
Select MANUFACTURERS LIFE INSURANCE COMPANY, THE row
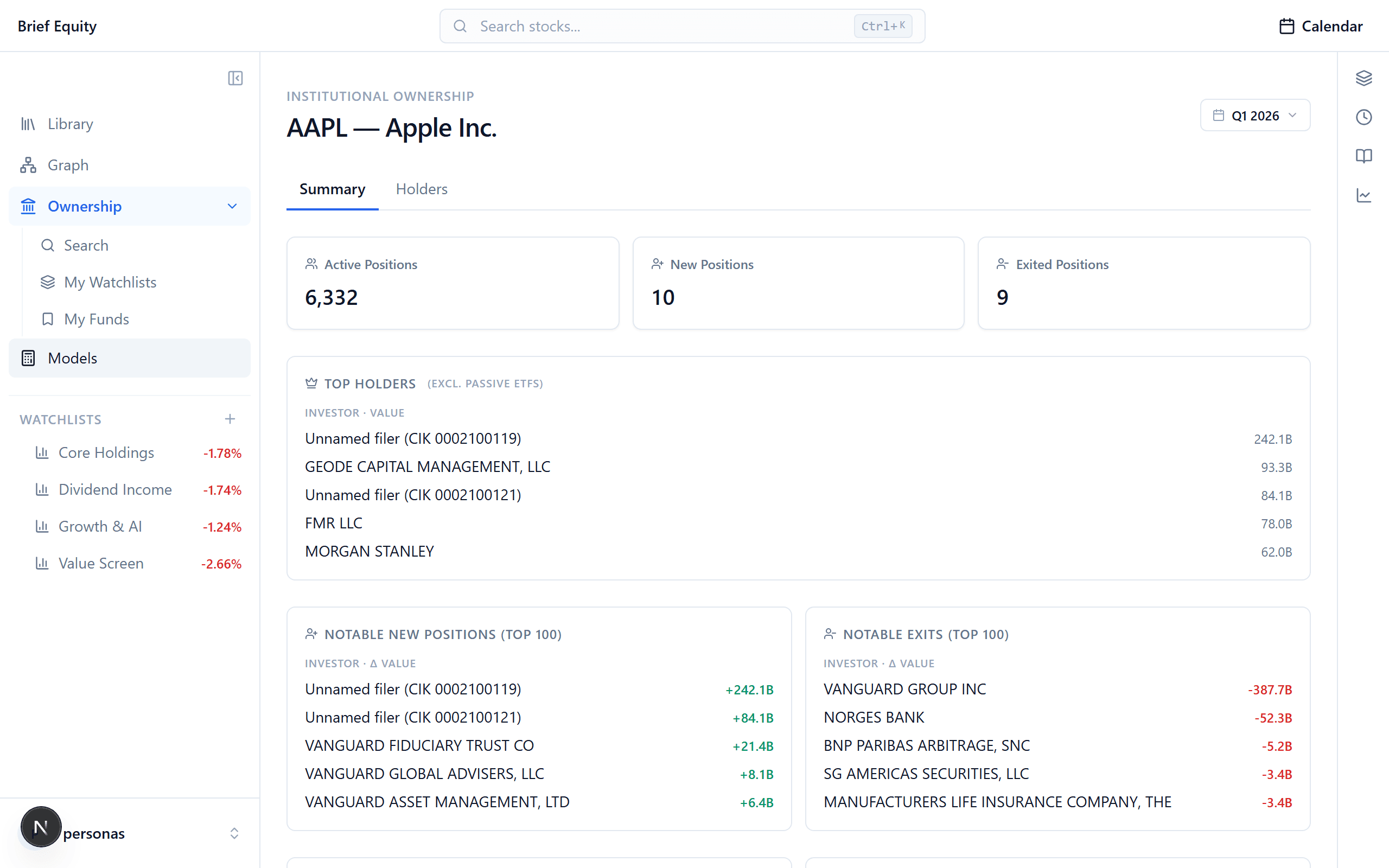pyautogui.click(x=1058, y=802)
